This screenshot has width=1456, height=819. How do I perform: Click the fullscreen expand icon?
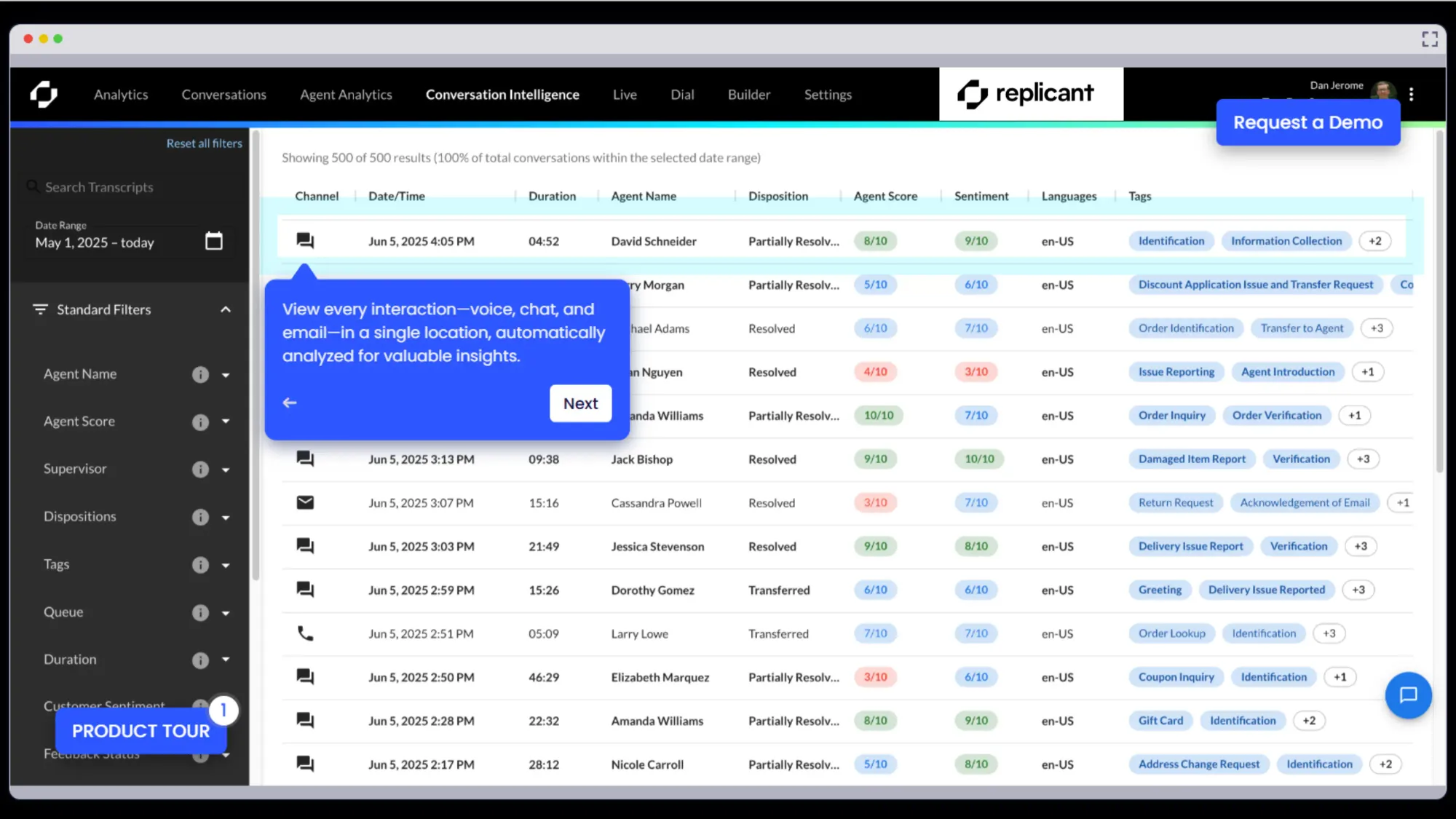point(1429,39)
